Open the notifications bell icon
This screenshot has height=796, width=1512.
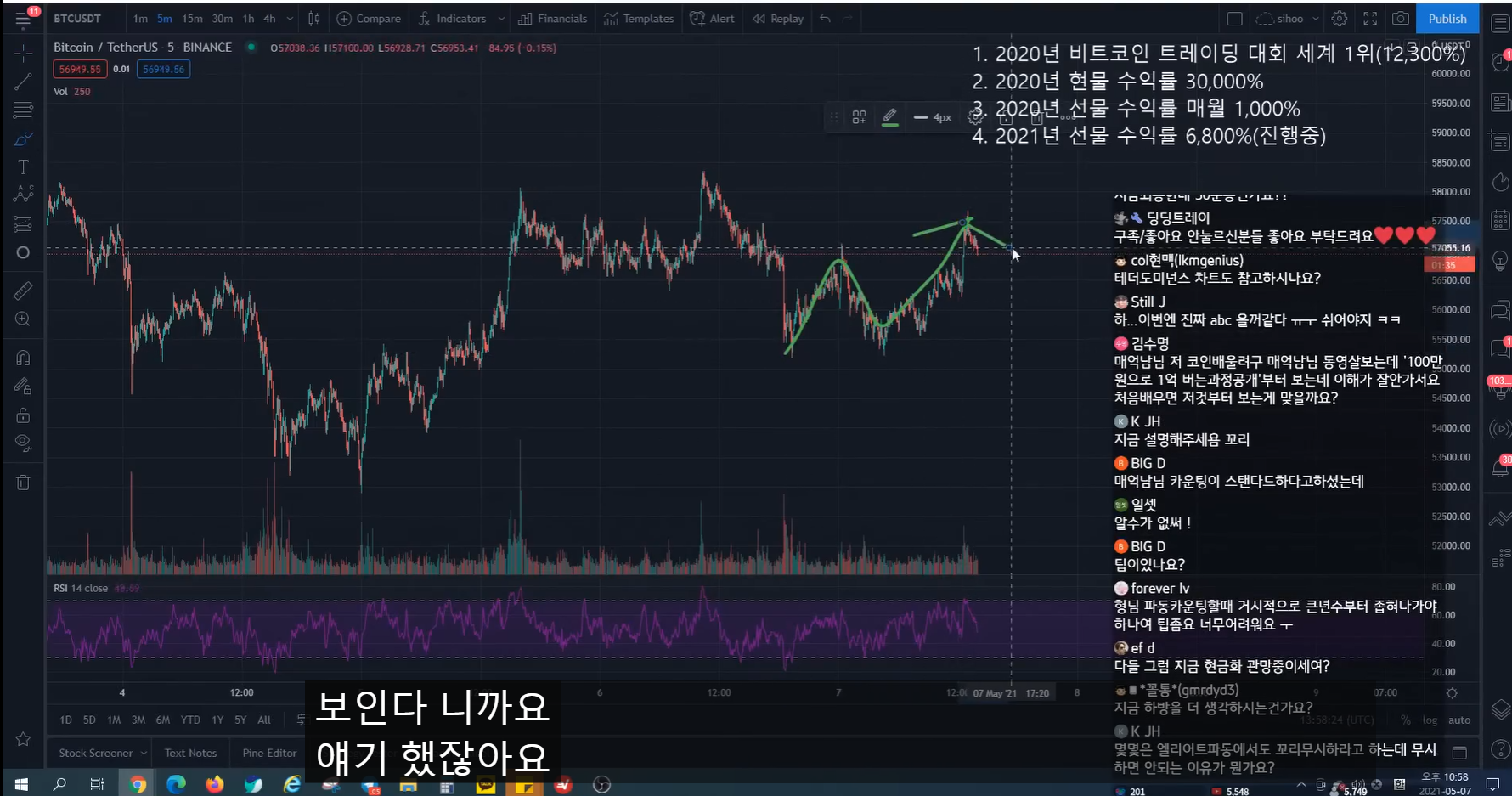(1501, 467)
